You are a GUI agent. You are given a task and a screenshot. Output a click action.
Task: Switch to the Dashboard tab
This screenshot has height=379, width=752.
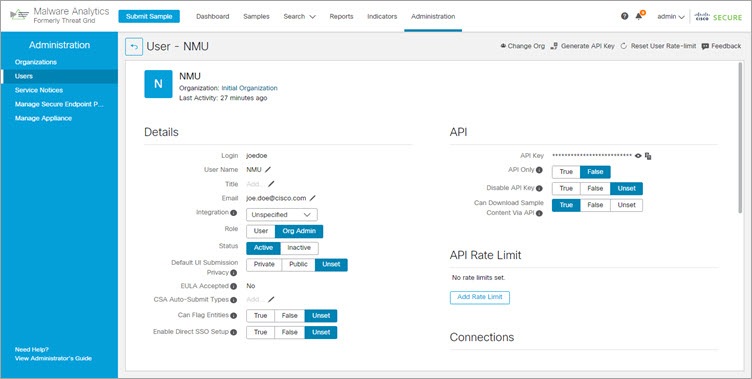coord(212,16)
